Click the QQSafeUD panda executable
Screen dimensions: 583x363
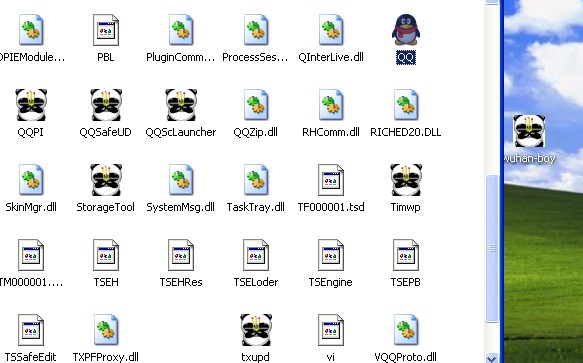tap(106, 105)
